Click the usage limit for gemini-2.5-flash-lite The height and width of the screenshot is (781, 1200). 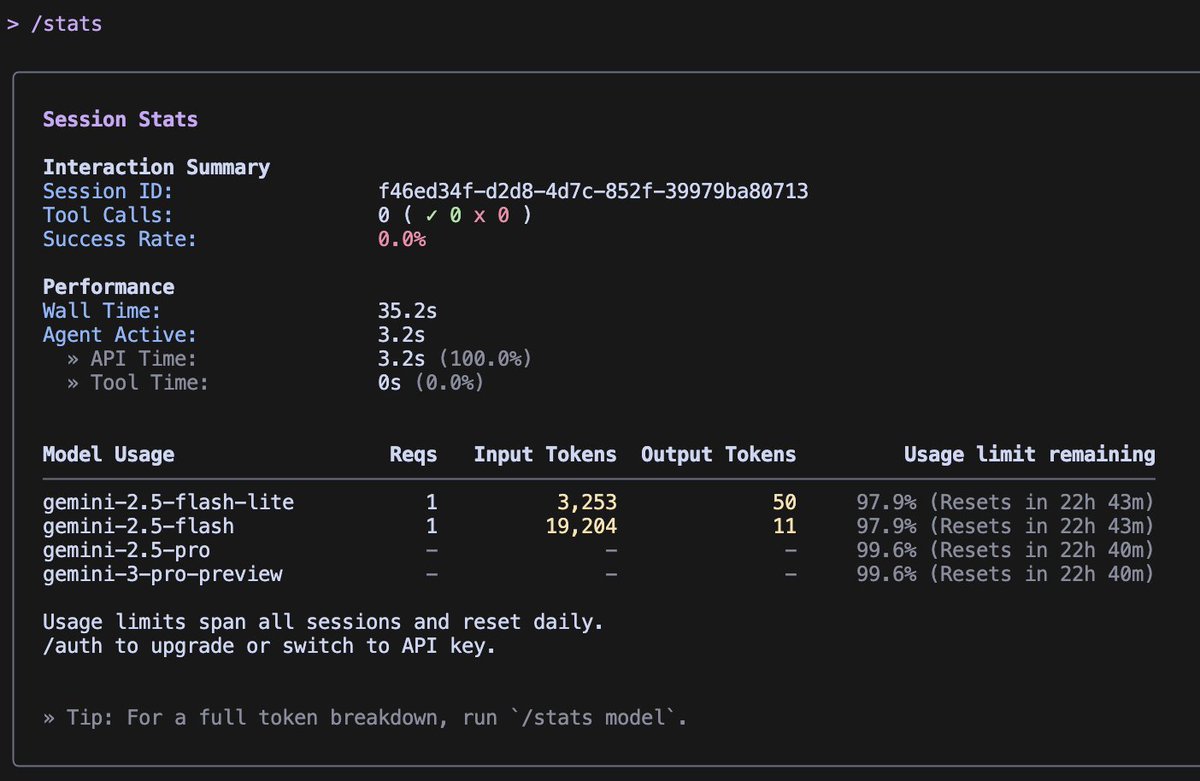1006,503
